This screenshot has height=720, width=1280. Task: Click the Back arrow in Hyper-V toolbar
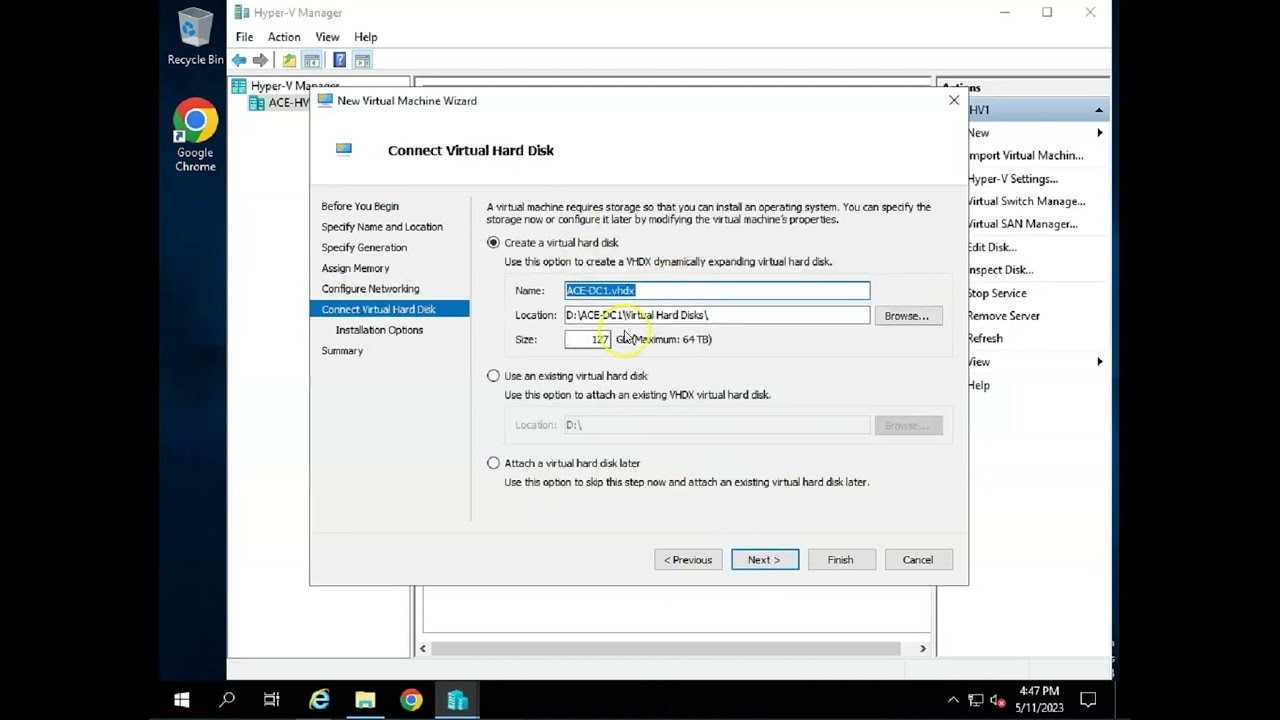tap(239, 61)
